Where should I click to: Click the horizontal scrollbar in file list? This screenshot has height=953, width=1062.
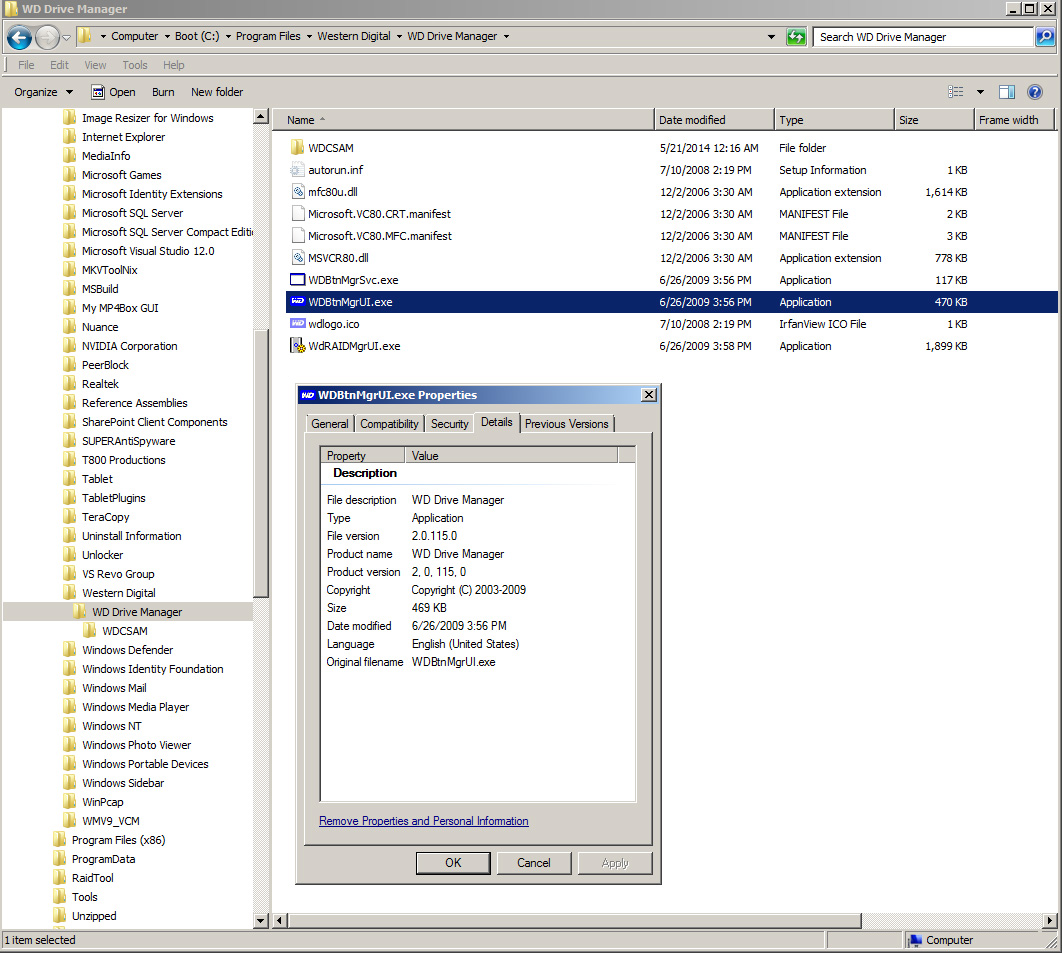click(x=574, y=921)
